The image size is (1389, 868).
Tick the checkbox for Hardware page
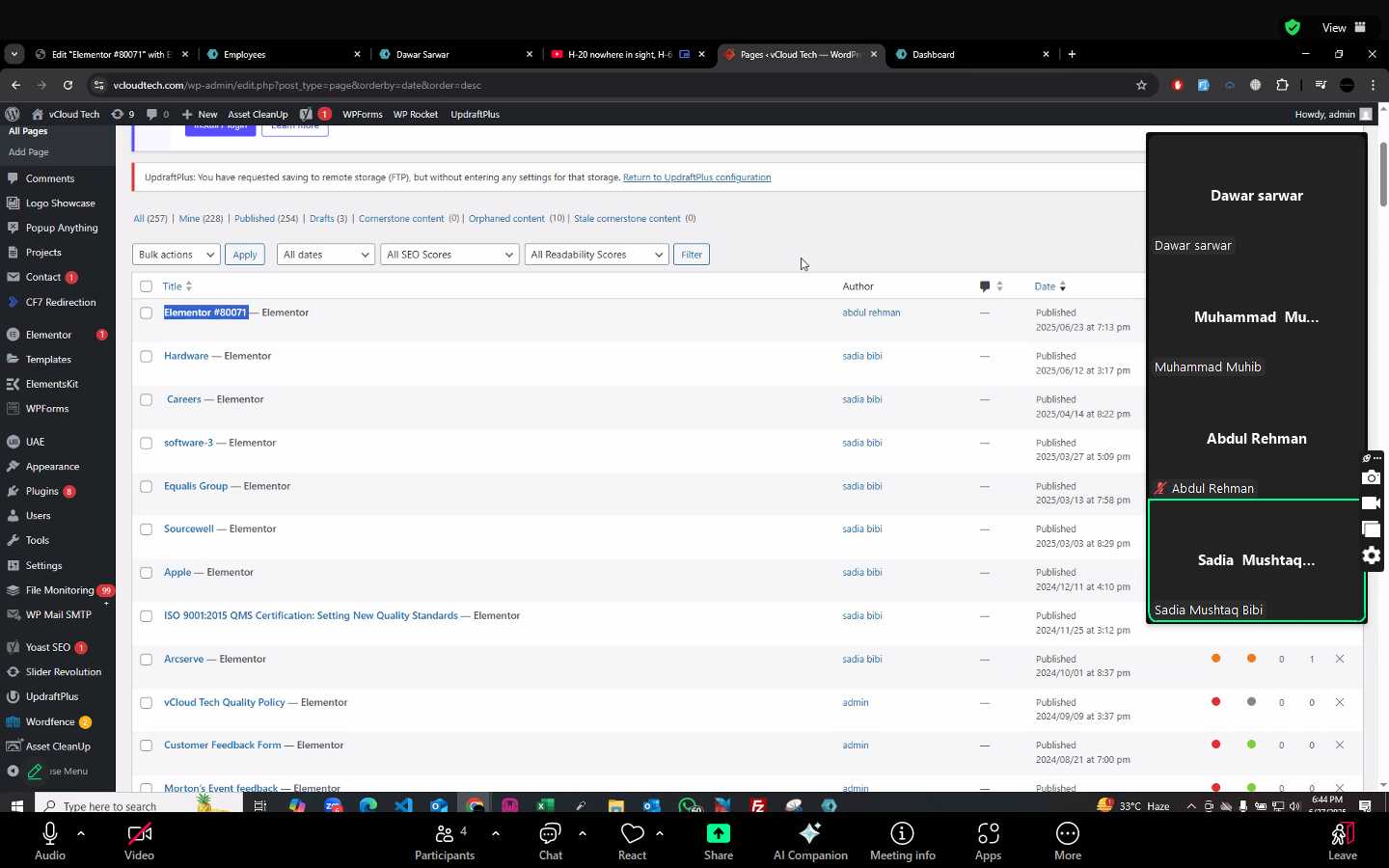(146, 356)
